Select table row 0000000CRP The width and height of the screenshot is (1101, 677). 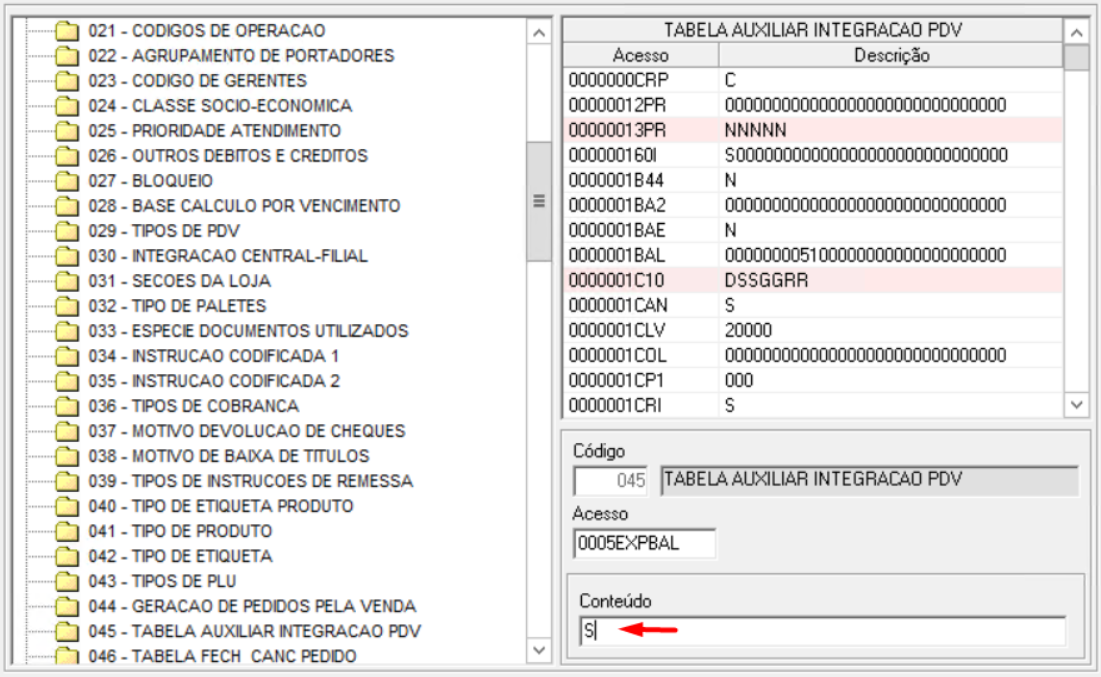pyautogui.click(x=813, y=80)
